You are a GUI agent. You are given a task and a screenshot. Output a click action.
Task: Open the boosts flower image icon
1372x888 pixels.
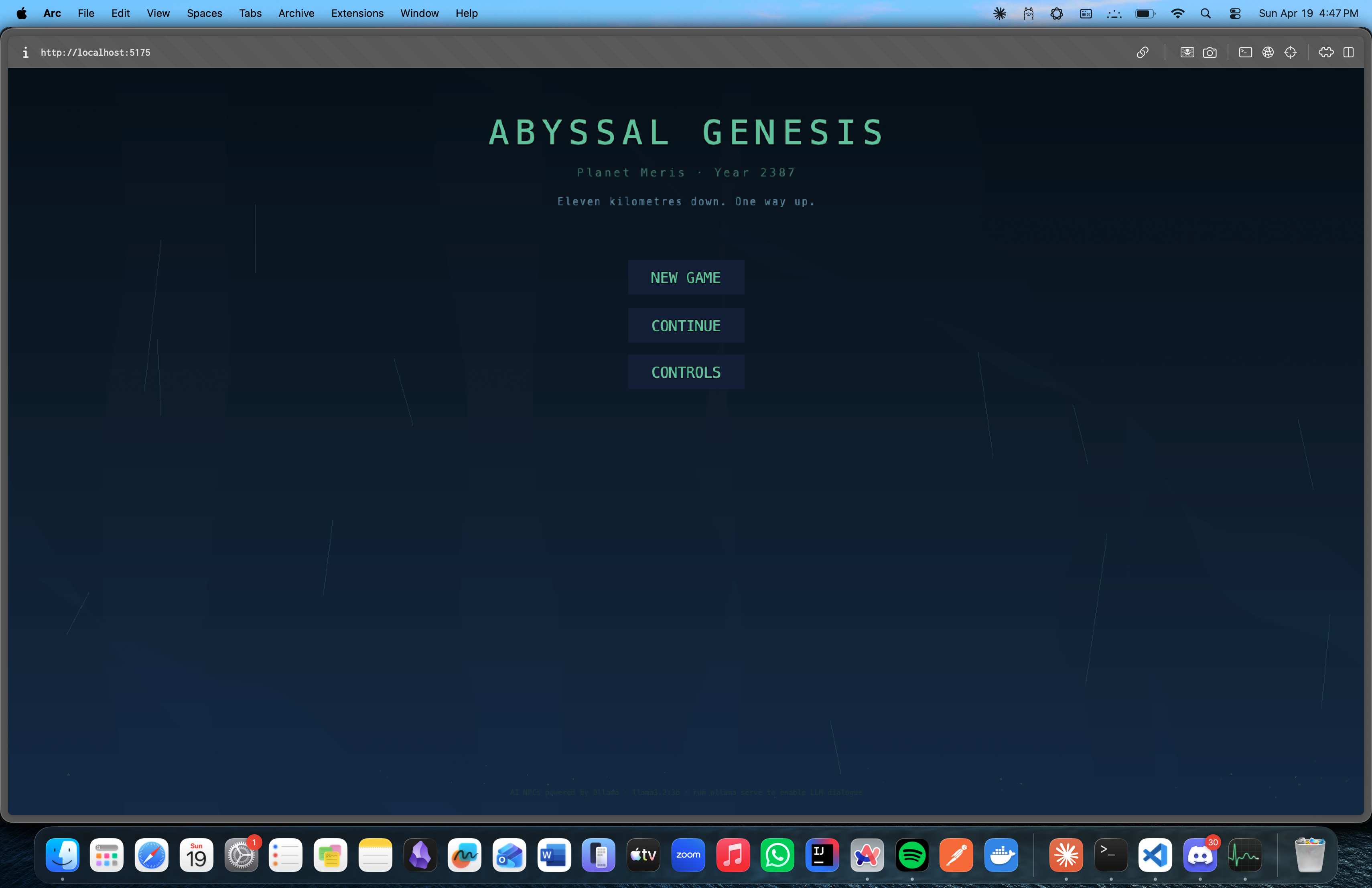[x=1187, y=53]
